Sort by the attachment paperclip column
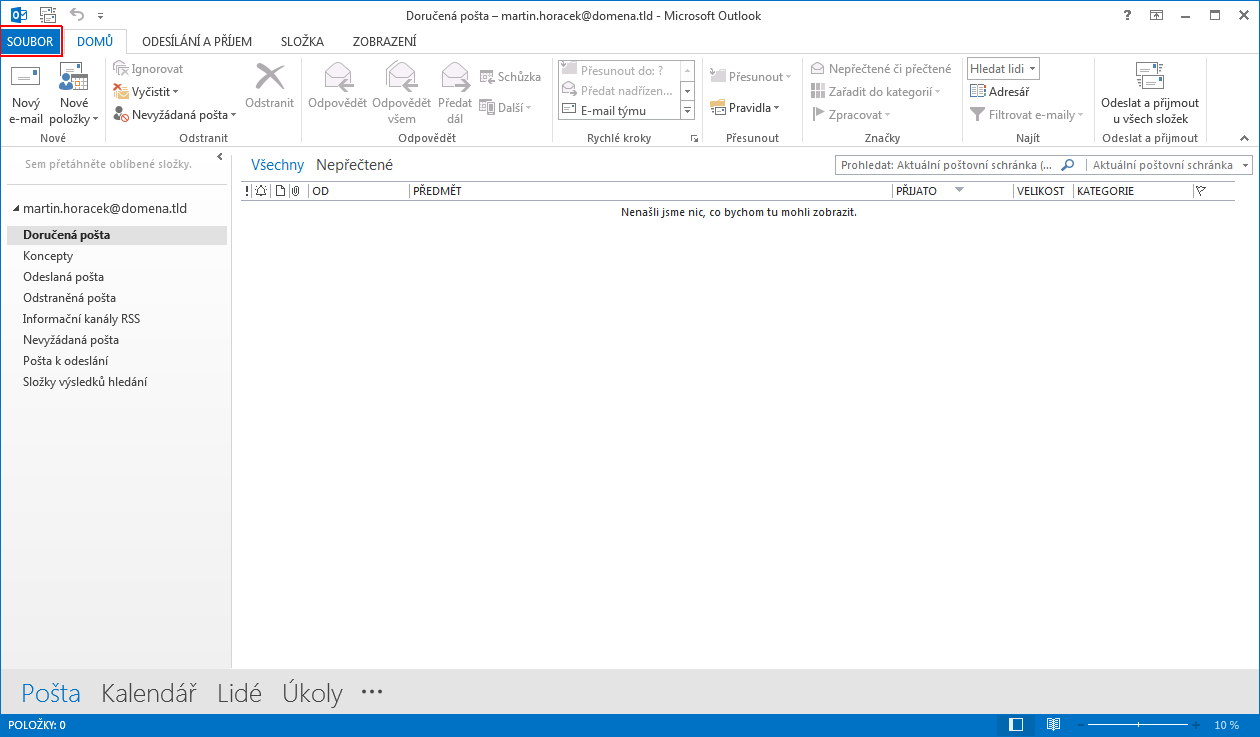Image resolution: width=1260 pixels, height=737 pixels. click(295, 191)
